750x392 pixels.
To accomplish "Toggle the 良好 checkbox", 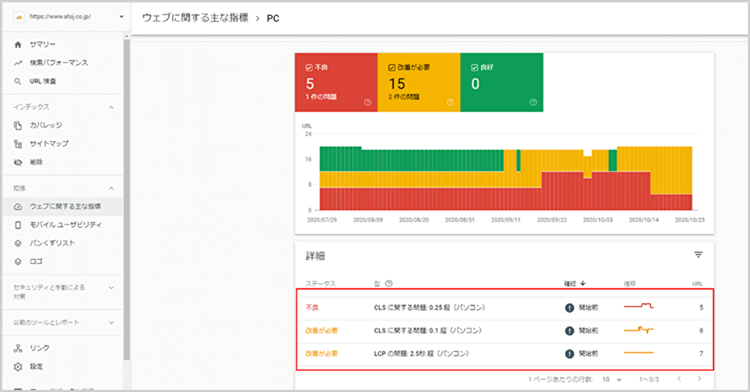I will [x=474, y=67].
